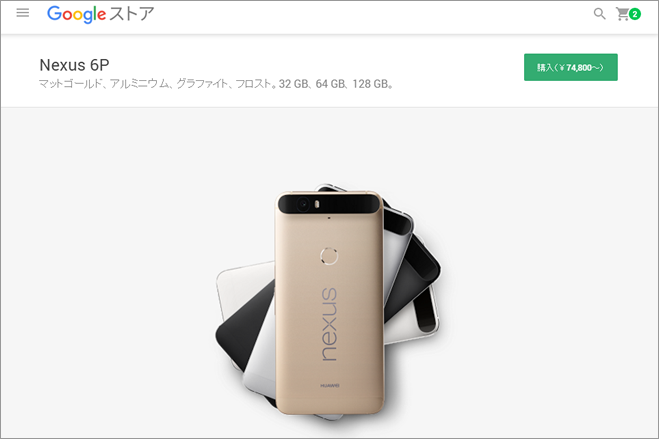
Task: Open the search magnifier icon
Action: coord(599,14)
